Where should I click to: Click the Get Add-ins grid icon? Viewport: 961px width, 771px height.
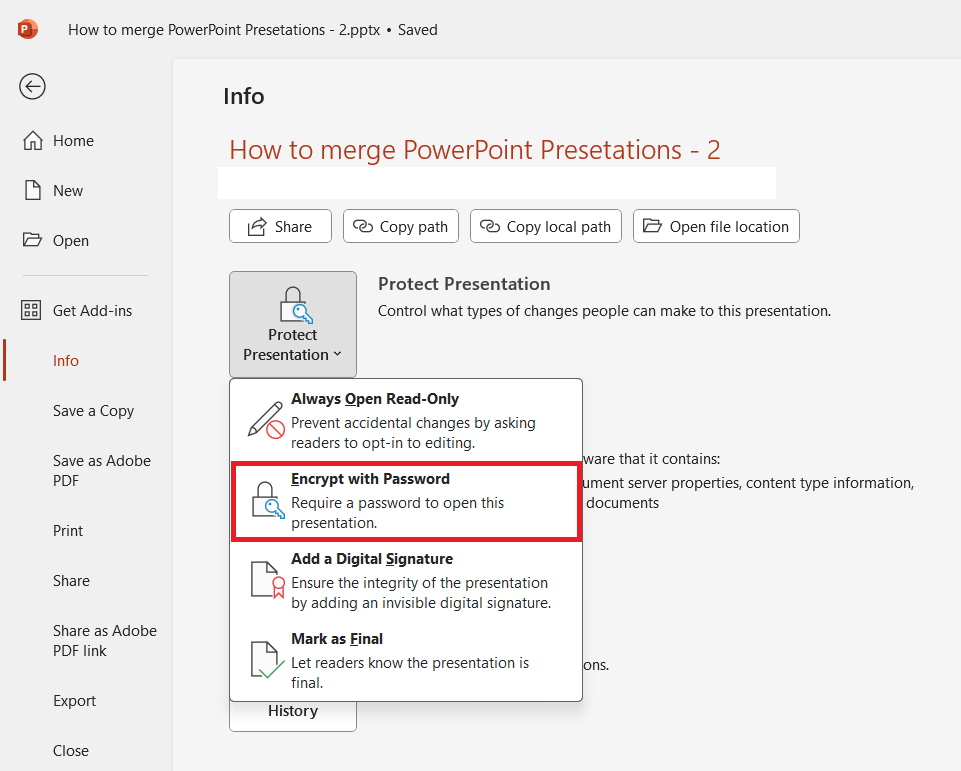tap(31, 310)
